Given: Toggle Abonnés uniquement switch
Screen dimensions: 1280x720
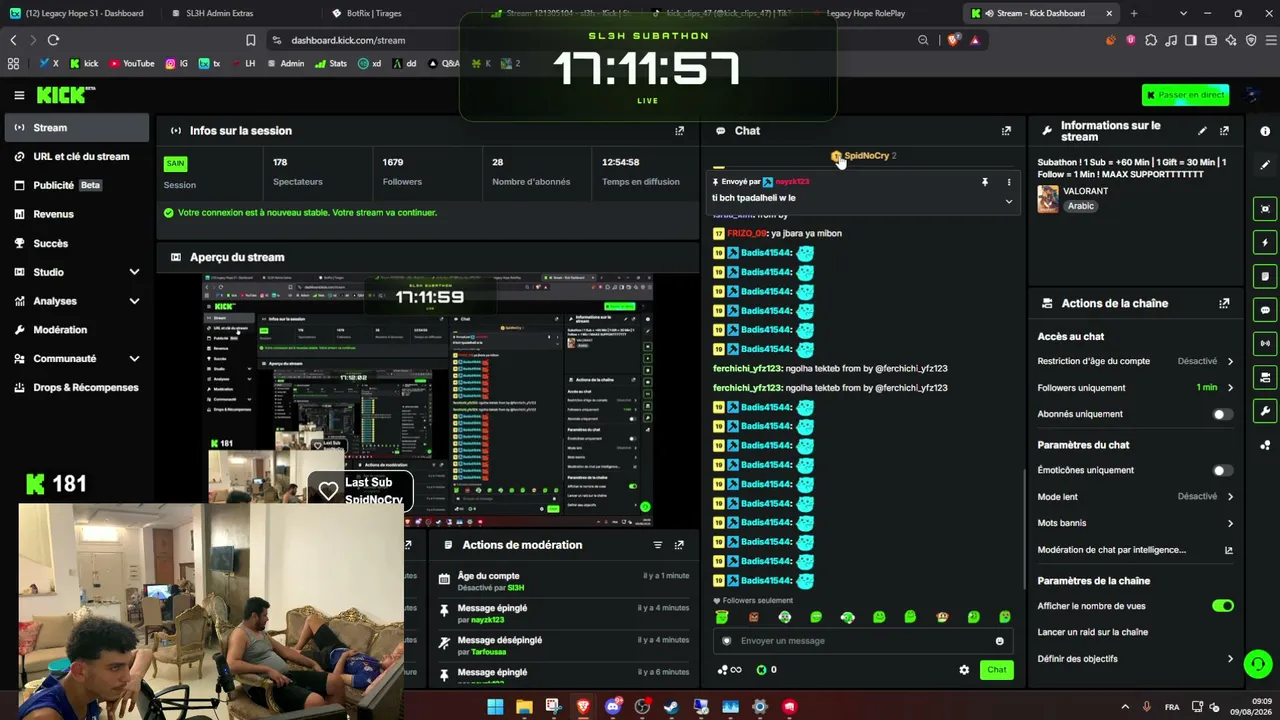Looking at the screenshot, I should pos(1222,414).
